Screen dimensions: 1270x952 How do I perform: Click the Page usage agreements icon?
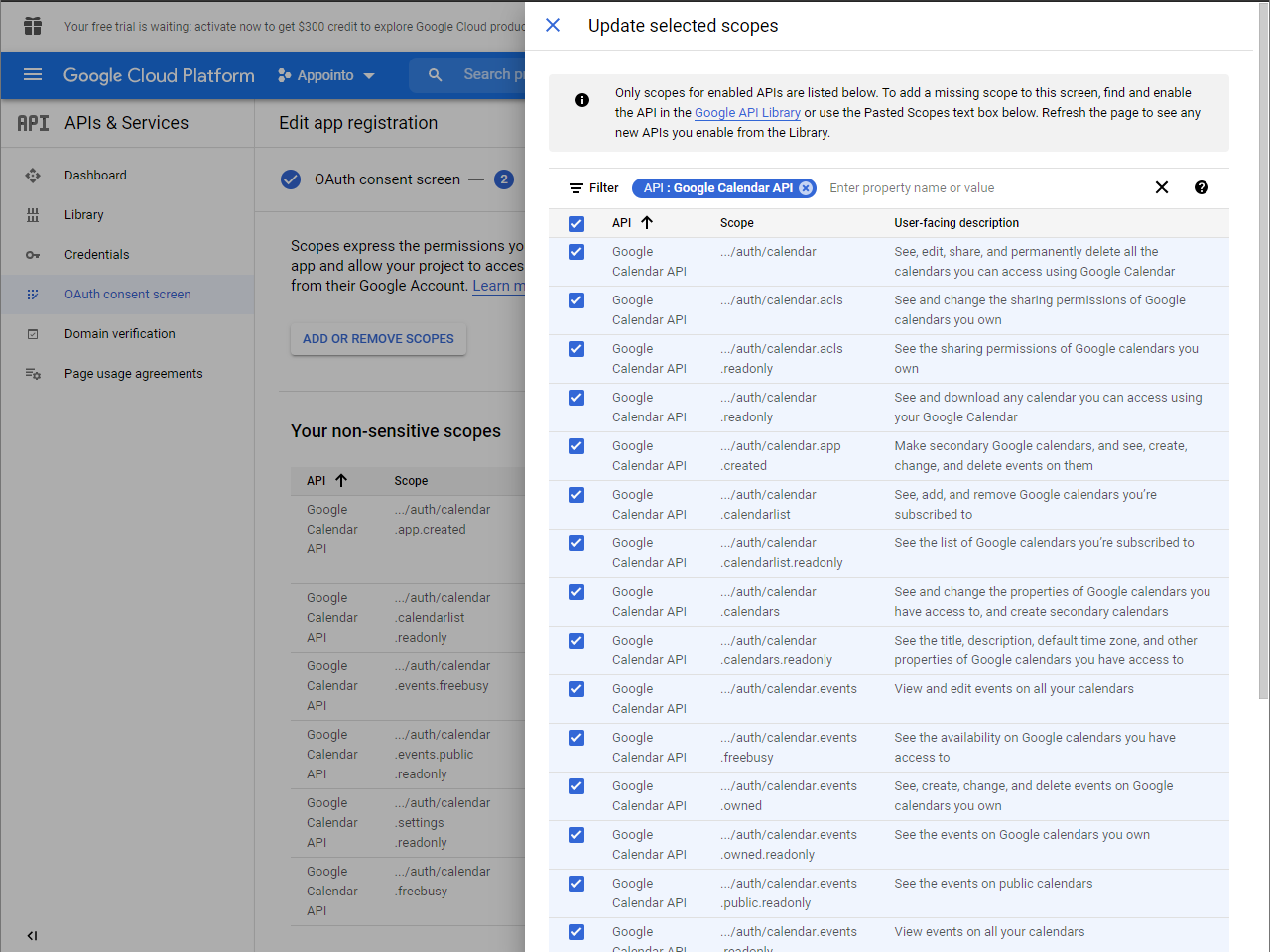(x=33, y=374)
